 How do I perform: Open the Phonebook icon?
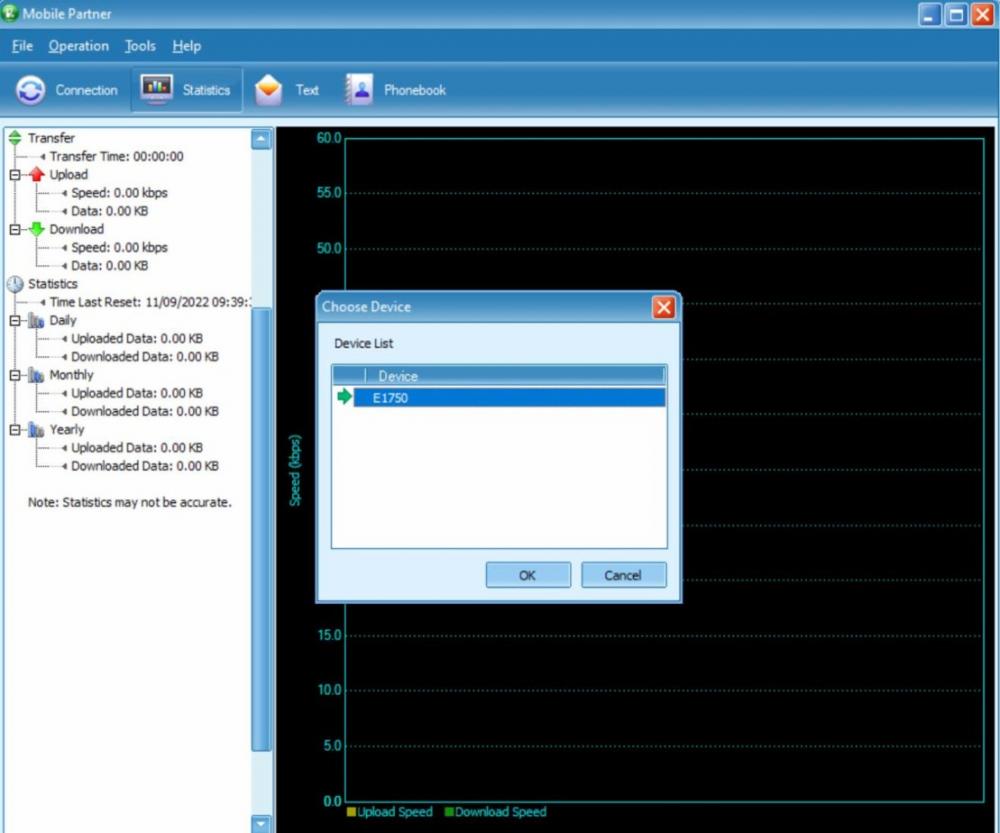(x=358, y=90)
